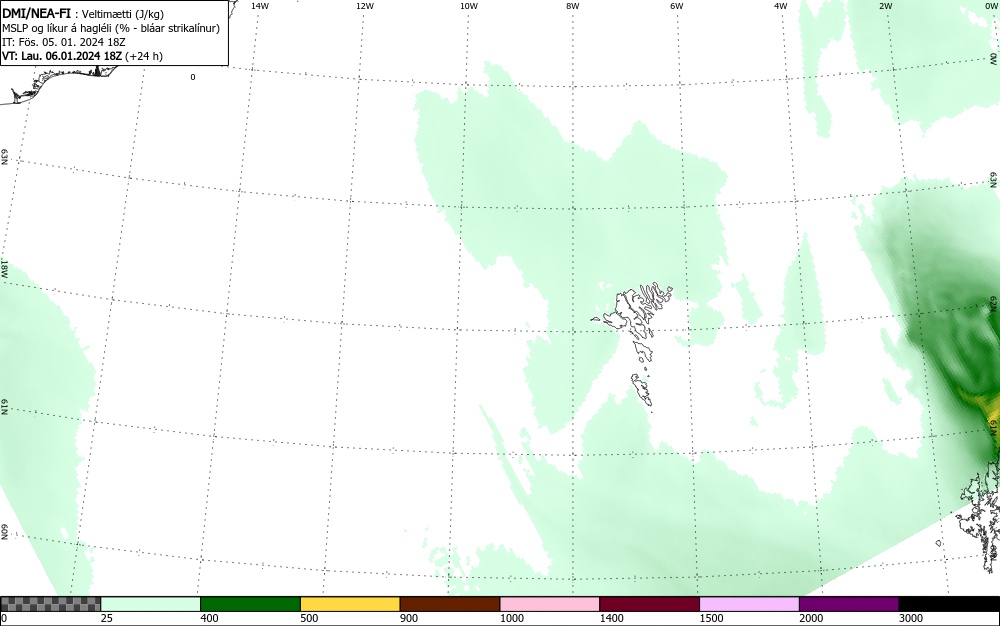Click the 12W longitude label

pos(365,6)
